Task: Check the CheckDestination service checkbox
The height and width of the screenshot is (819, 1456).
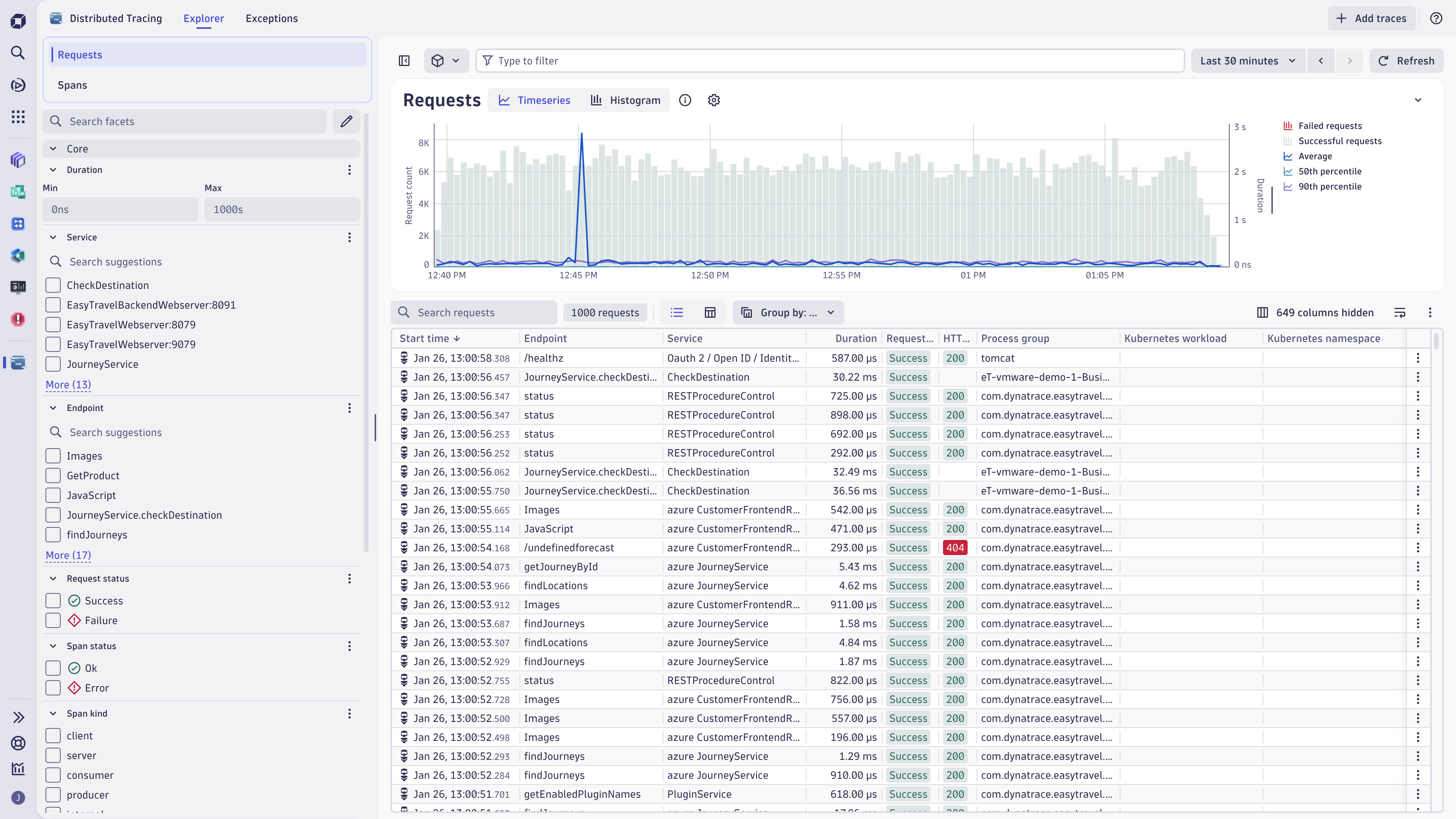Action: [53, 286]
